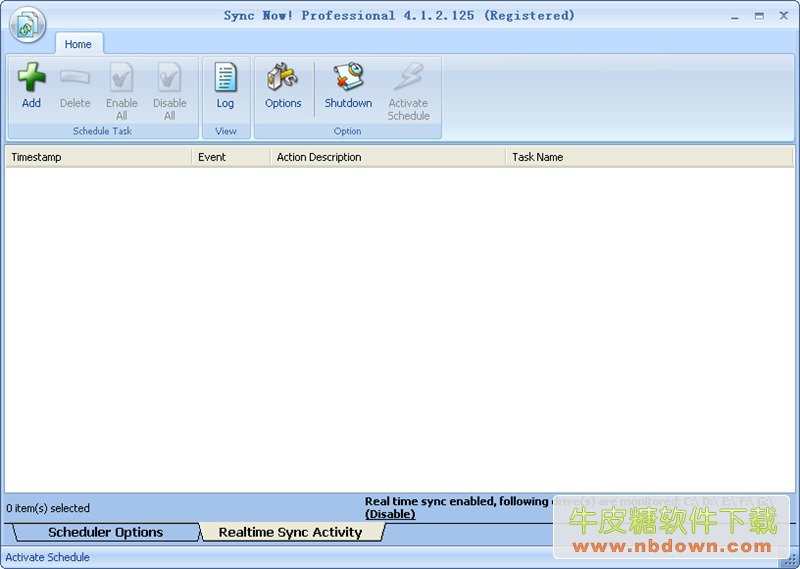
Task: Select the Disable All icon
Action: coord(169,78)
